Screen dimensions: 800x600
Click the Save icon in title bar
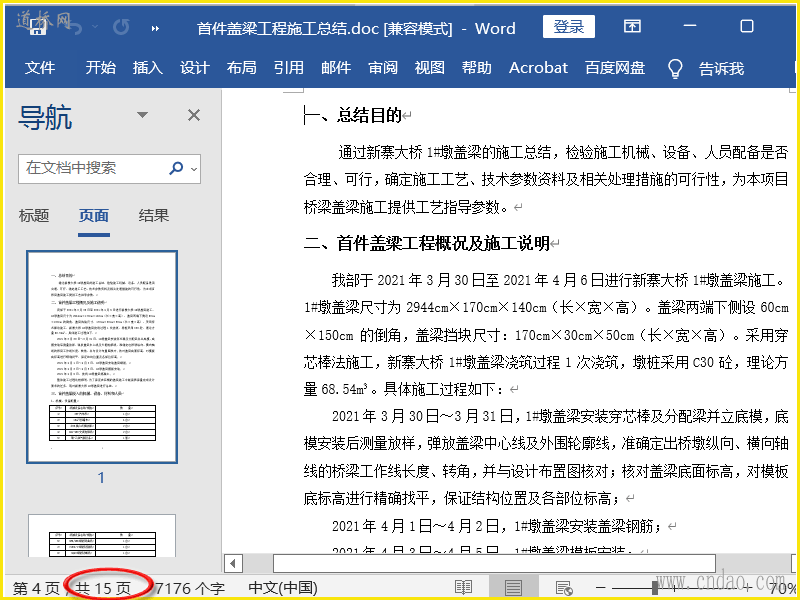tap(38, 27)
